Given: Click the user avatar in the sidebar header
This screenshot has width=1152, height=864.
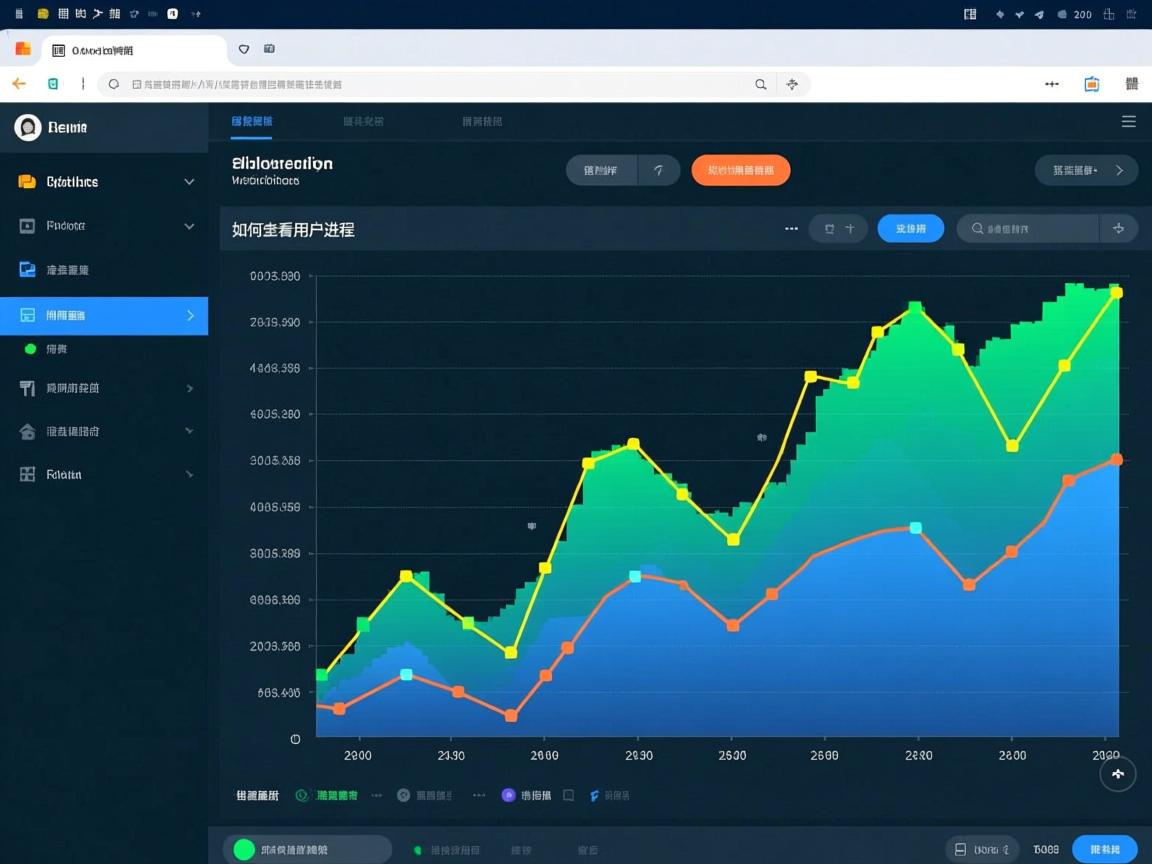Looking at the screenshot, I should (28, 127).
